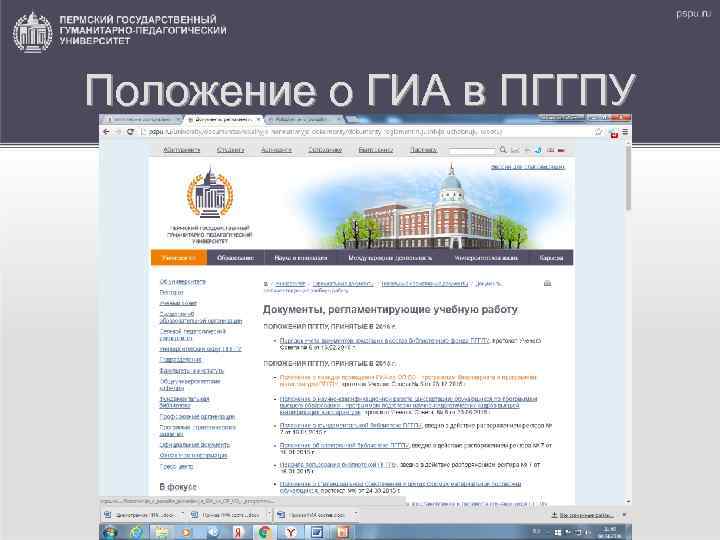Screen dimensions: 720x540
Task: Switch to the third browser tab
Action: [303, 119]
